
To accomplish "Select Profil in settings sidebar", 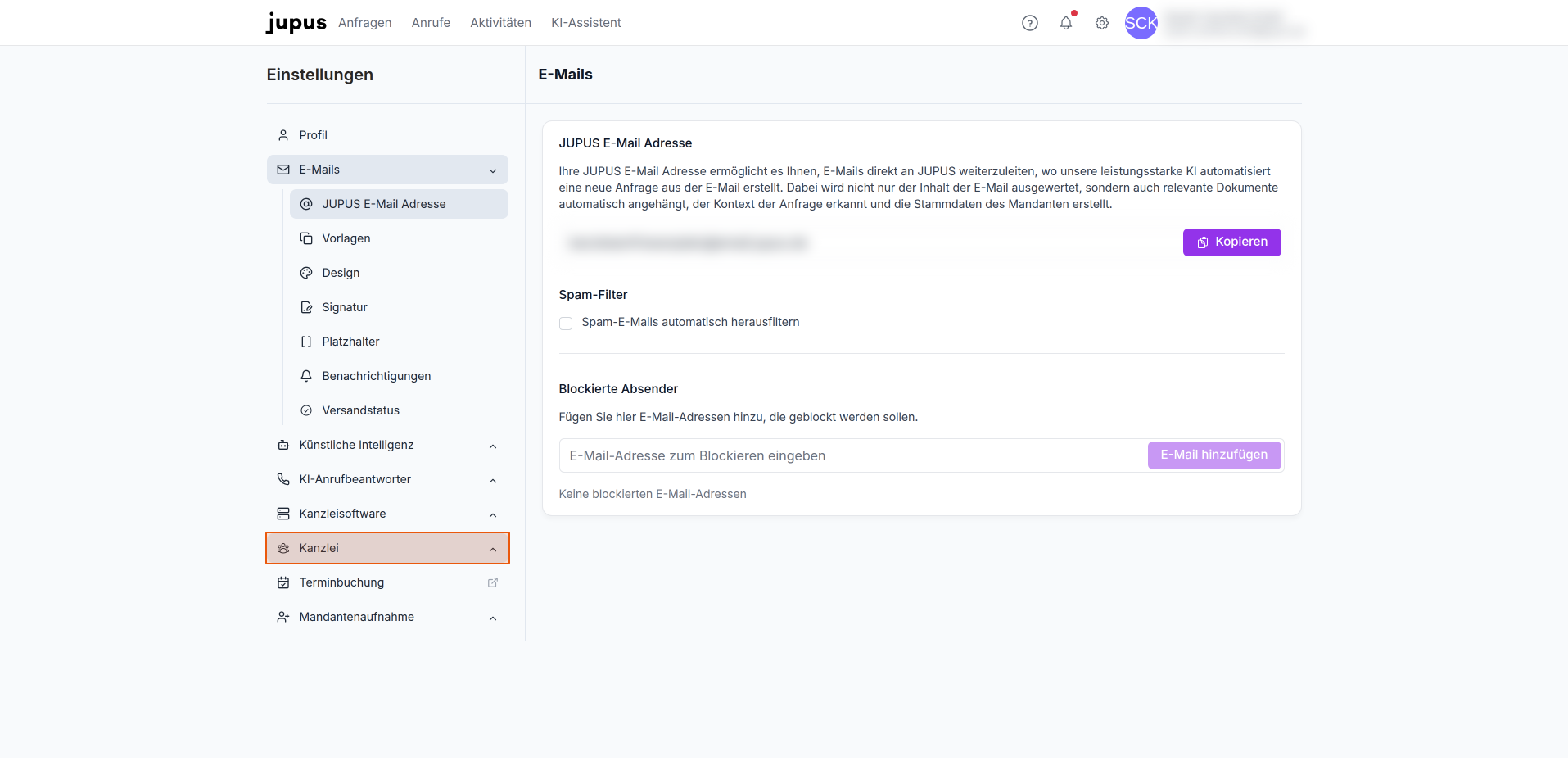I will [387, 135].
